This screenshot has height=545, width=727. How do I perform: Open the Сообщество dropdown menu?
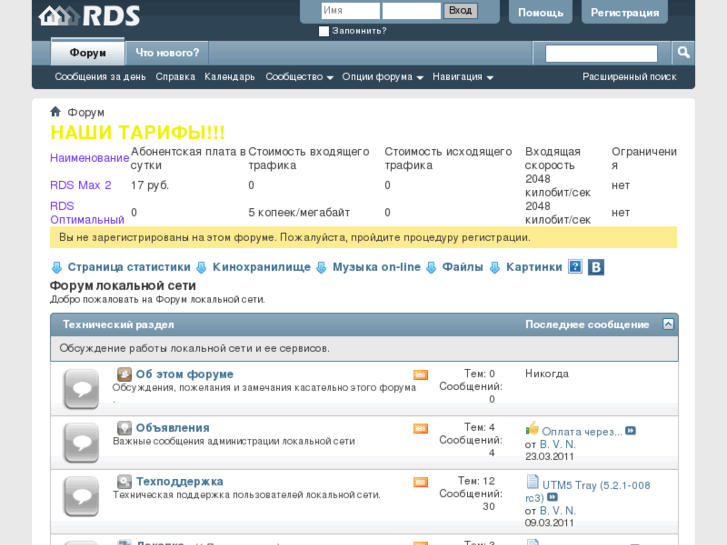pos(299,77)
